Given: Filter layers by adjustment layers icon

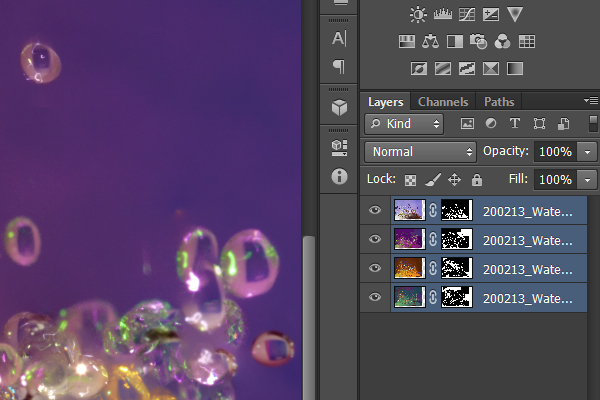Looking at the screenshot, I should click(x=491, y=123).
